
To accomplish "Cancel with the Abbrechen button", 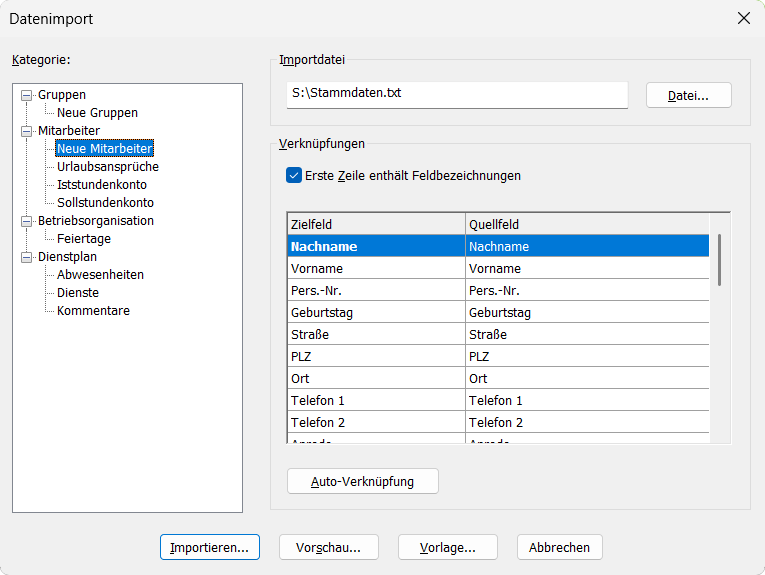I will (560, 547).
